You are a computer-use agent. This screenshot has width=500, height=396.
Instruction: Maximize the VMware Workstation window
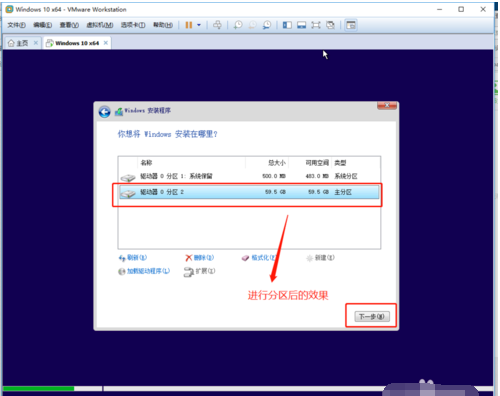coord(461,9)
